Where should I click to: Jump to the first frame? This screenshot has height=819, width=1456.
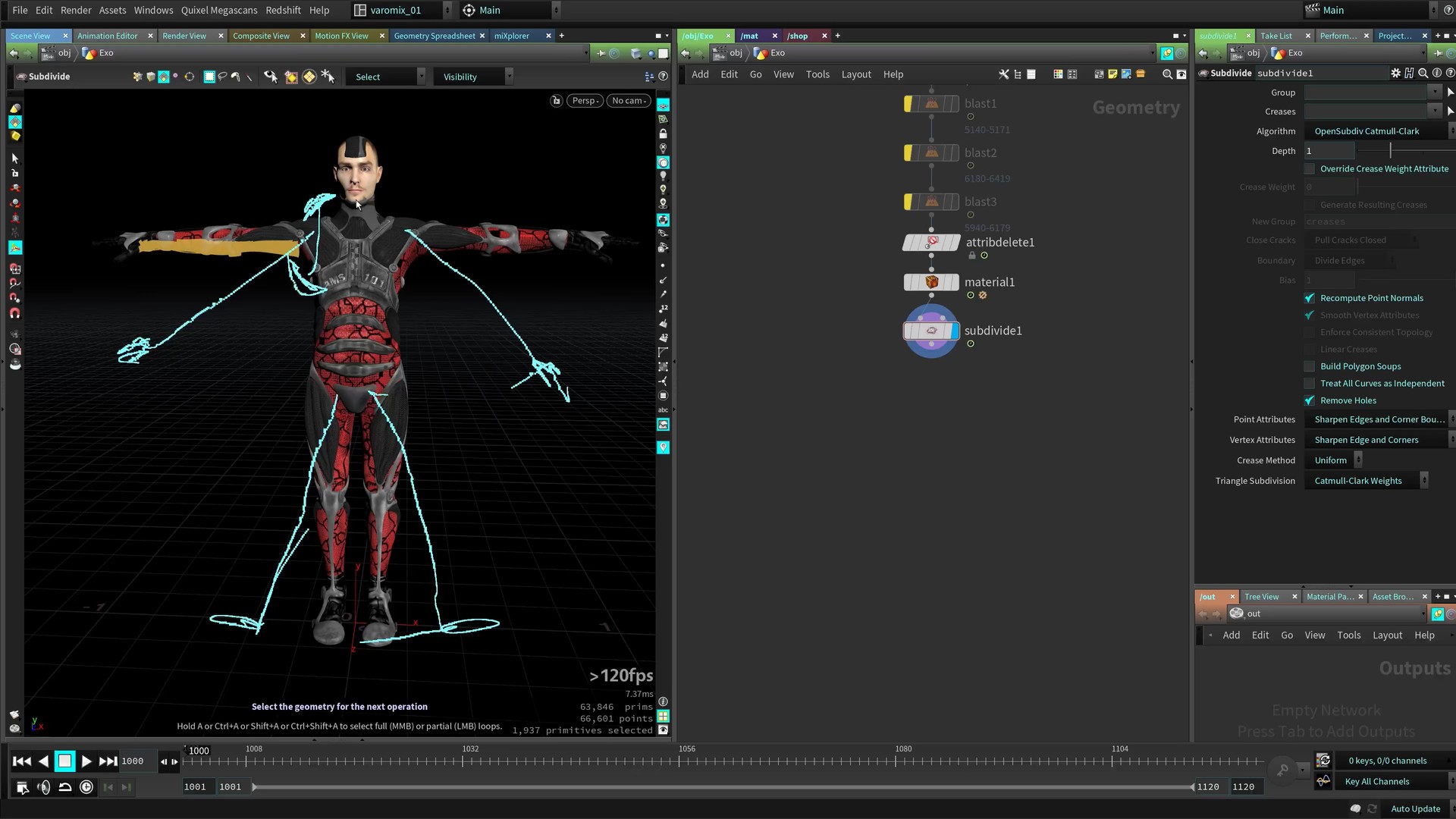[x=22, y=761]
